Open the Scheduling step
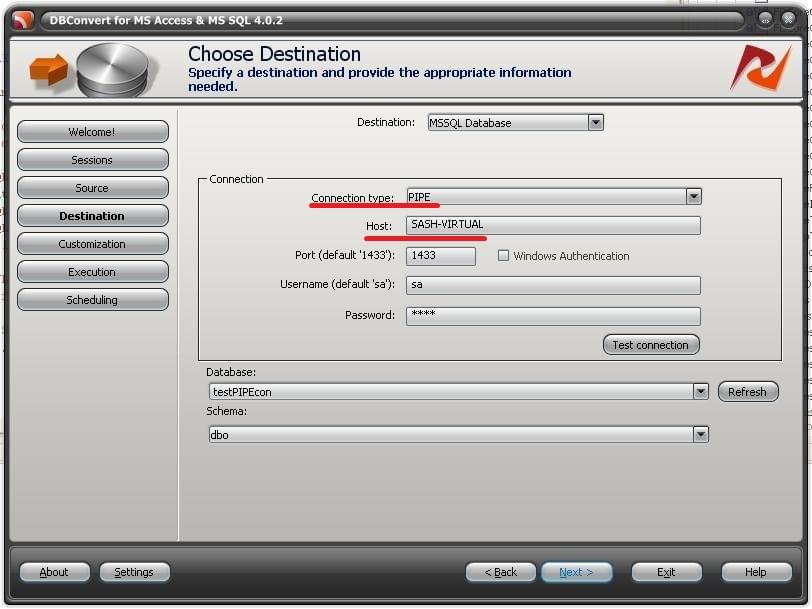 [x=92, y=299]
